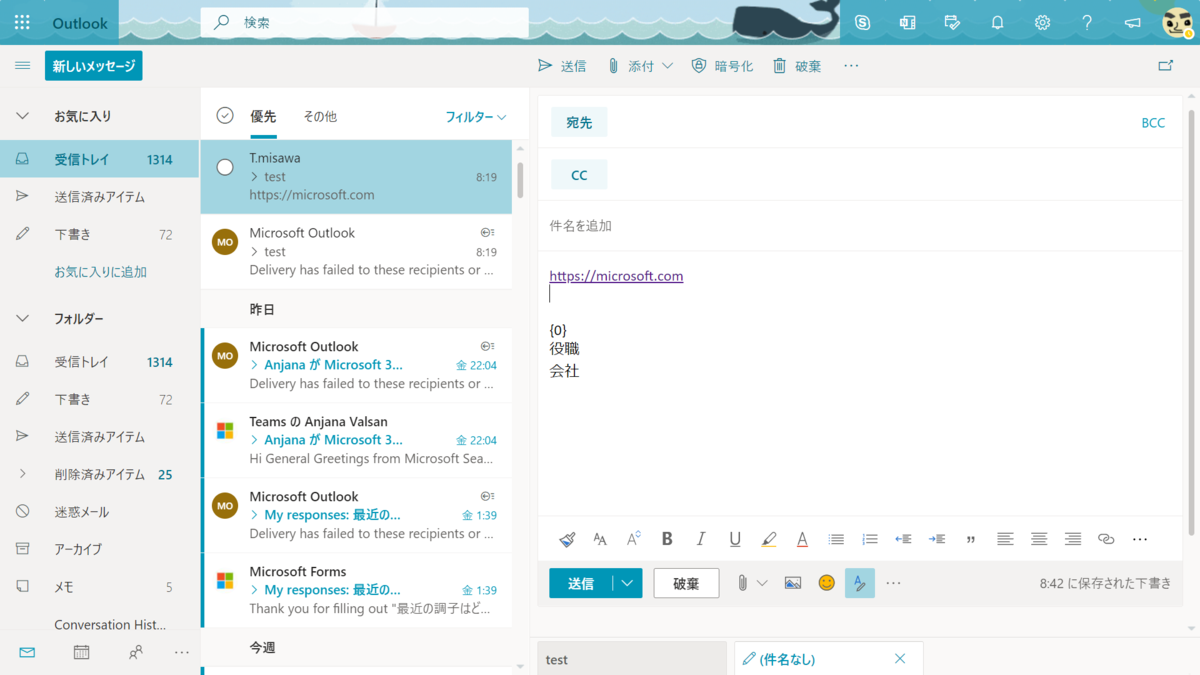This screenshot has width=1200, height=675.
Task: Open the font color picker
Action: click(802, 539)
